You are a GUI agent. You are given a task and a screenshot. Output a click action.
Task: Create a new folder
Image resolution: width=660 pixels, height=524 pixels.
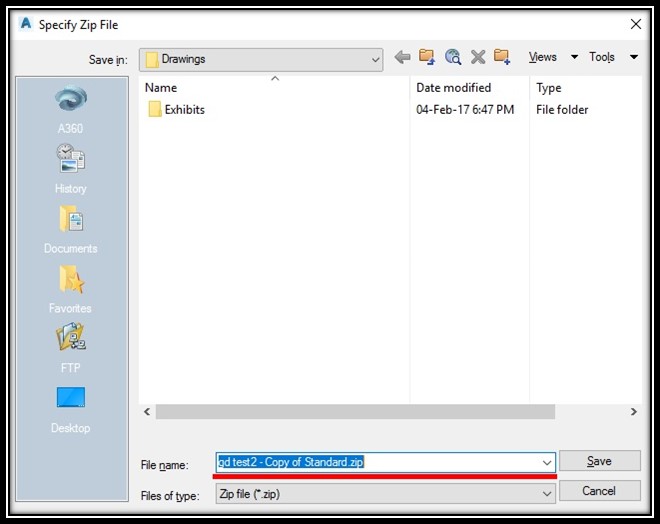[x=502, y=56]
